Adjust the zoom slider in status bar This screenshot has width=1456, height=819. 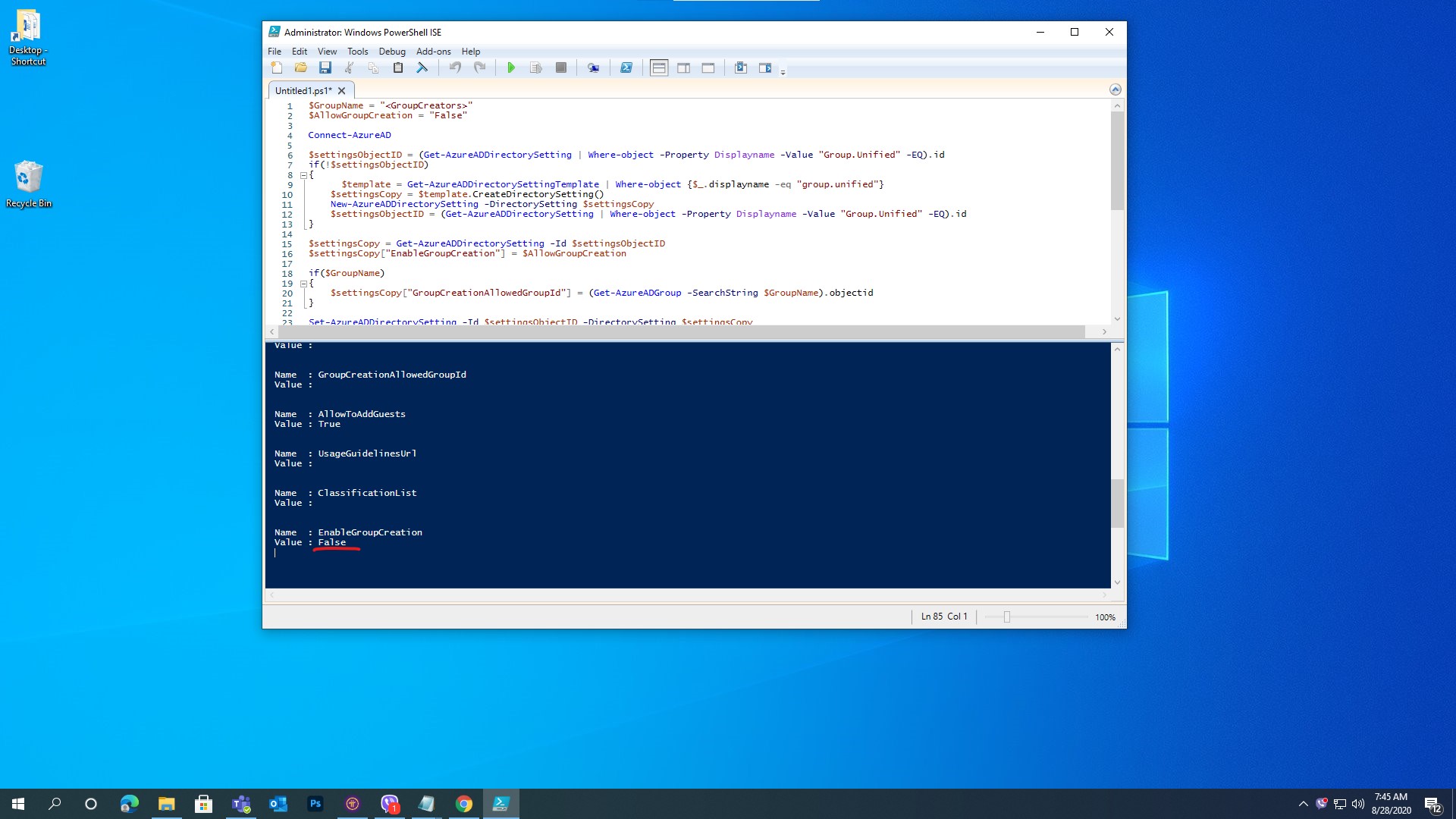pos(1007,617)
